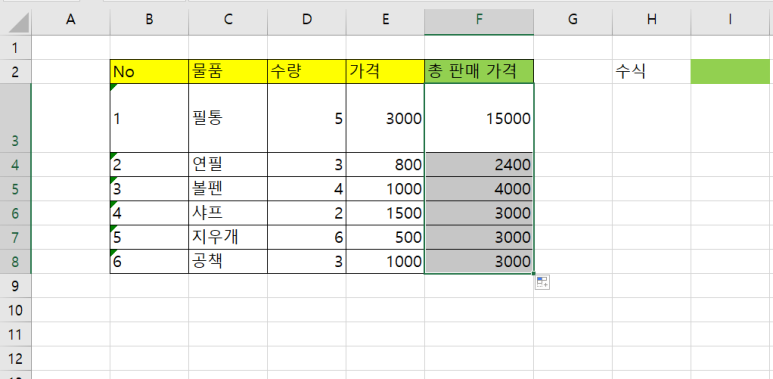Click the '총 판매 가격' header cell
Screen dimensions: 773x379
click(x=479, y=72)
